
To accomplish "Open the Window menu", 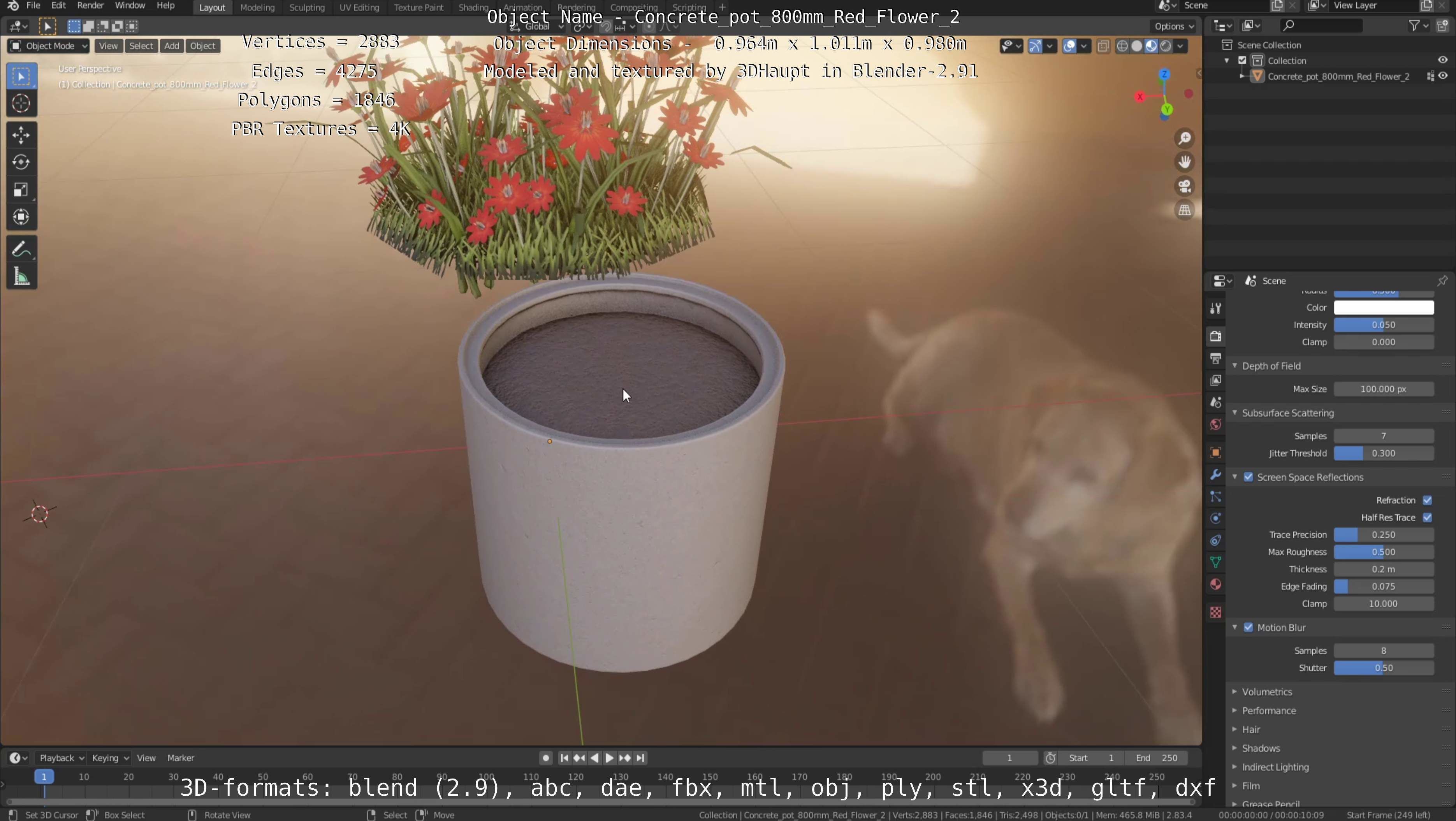I will (130, 6).
